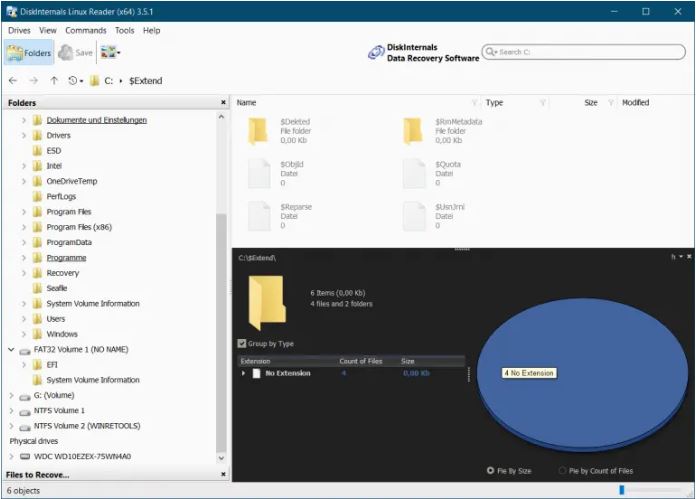Click the large folder icon in preview
The image size is (696, 499).
(x=267, y=302)
